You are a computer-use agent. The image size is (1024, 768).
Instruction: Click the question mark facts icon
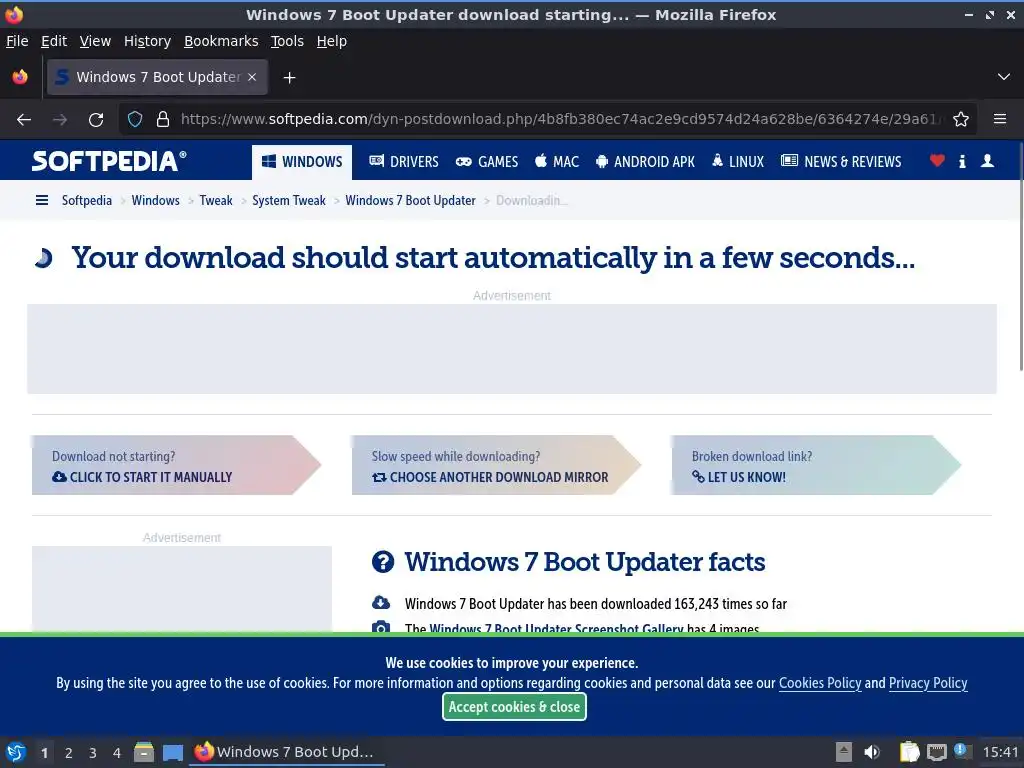coord(383,562)
